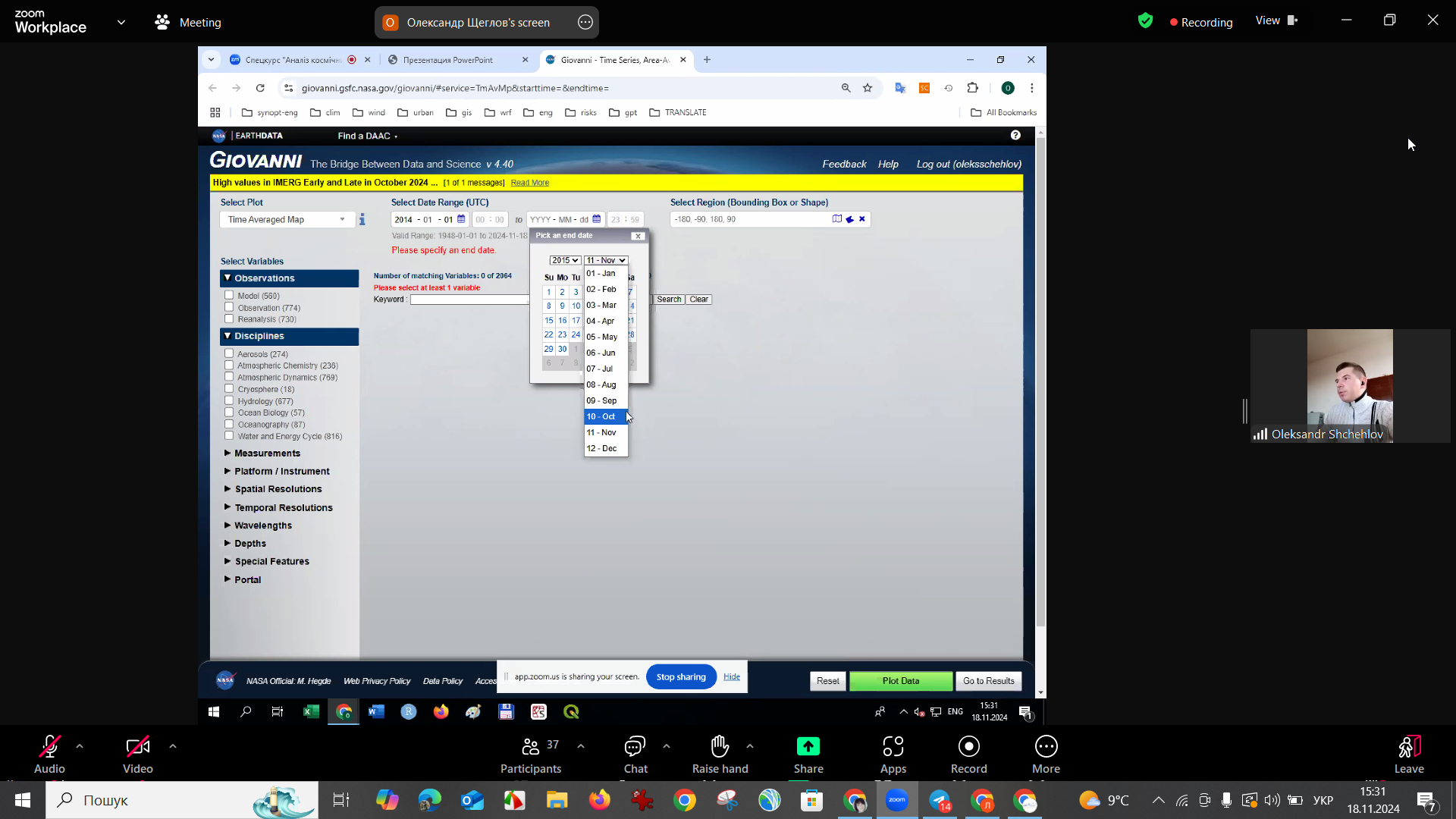Click the Record button icon
1456x819 pixels.
click(968, 747)
